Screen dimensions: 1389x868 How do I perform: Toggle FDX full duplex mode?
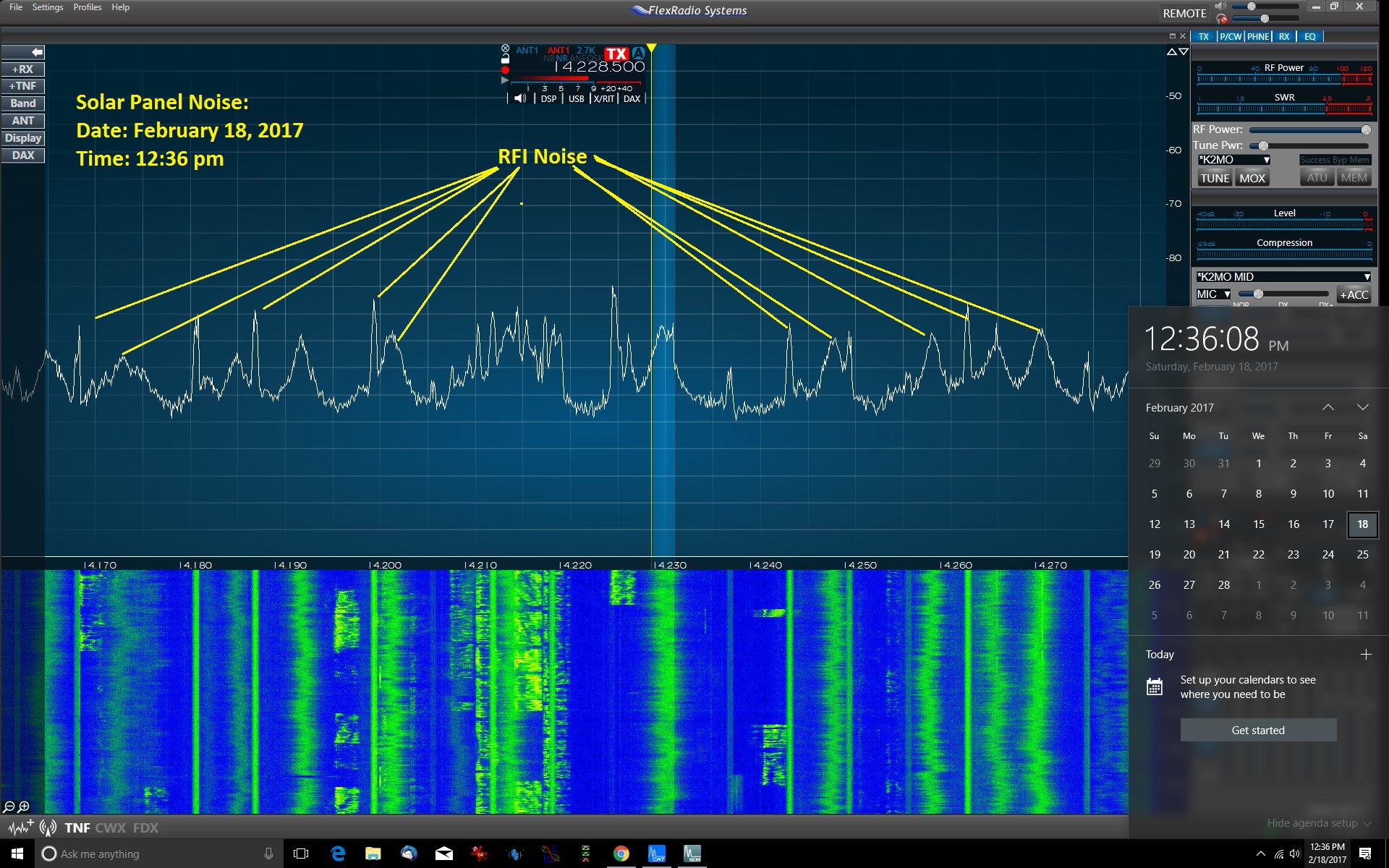click(x=145, y=827)
